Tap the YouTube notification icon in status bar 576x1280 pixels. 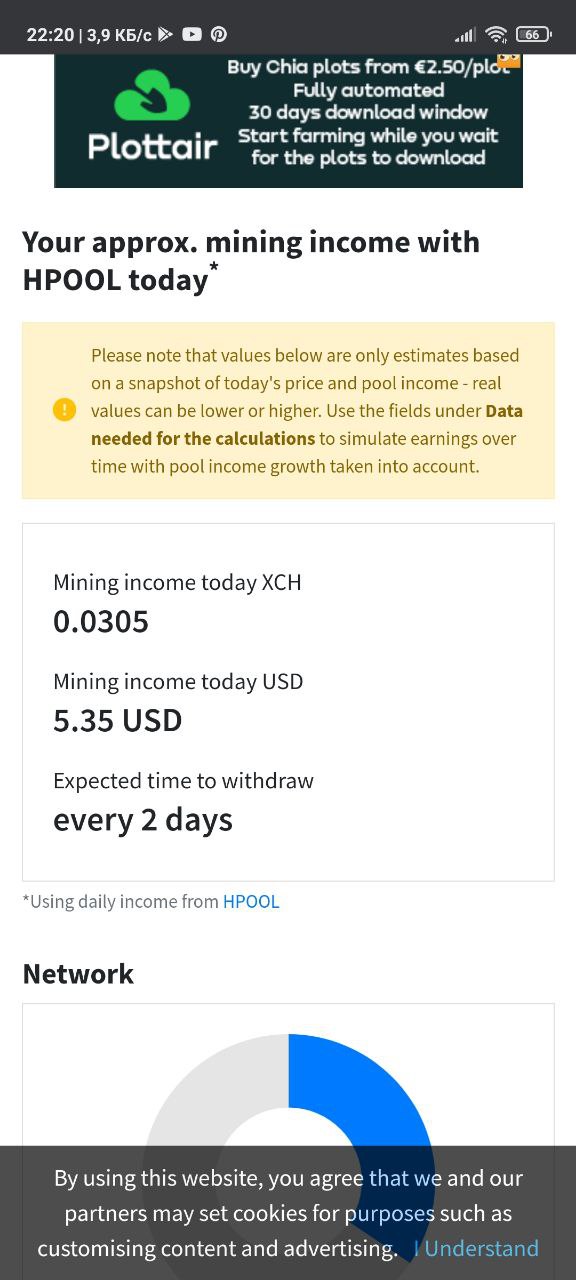192,34
